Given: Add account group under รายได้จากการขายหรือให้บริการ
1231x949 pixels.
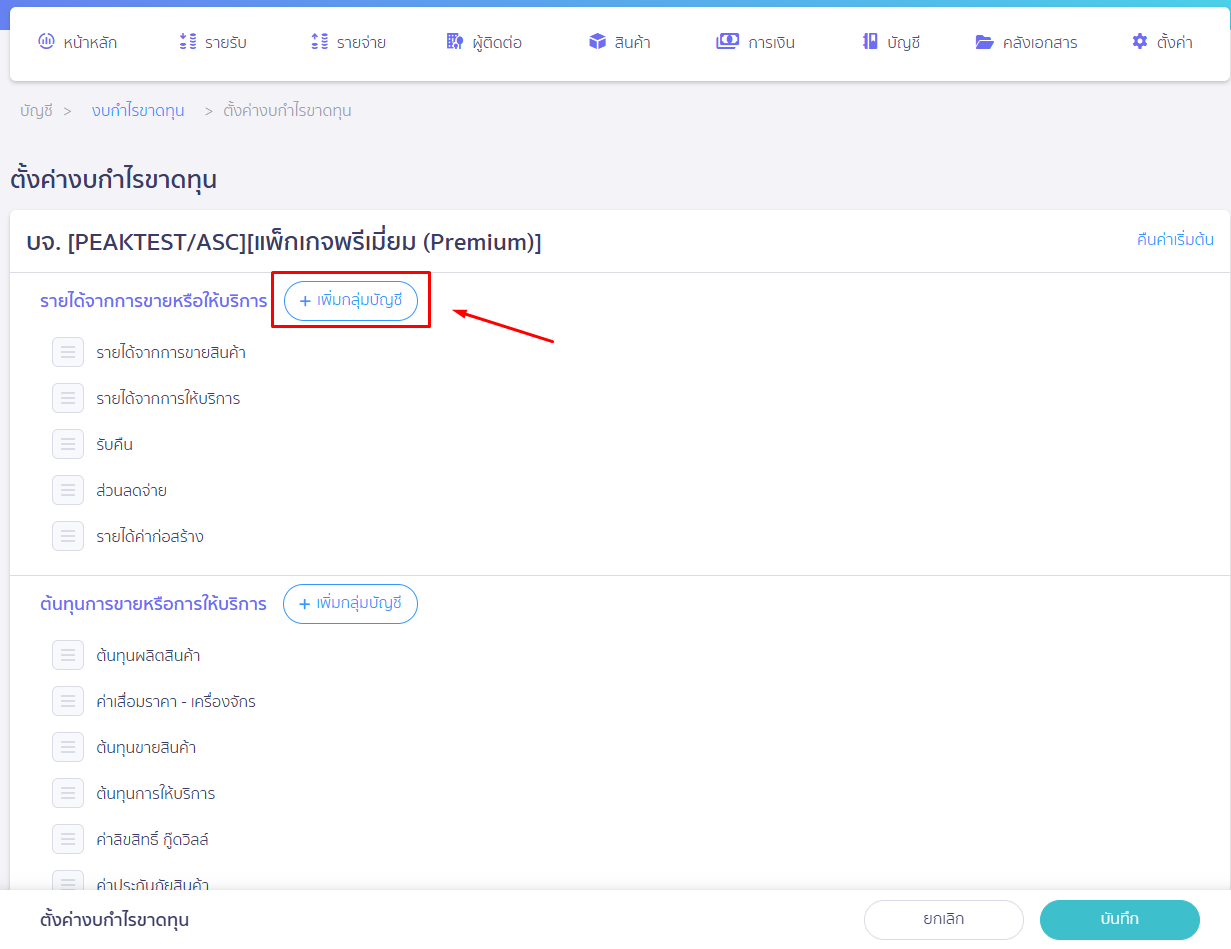Looking at the screenshot, I should click(x=351, y=301).
